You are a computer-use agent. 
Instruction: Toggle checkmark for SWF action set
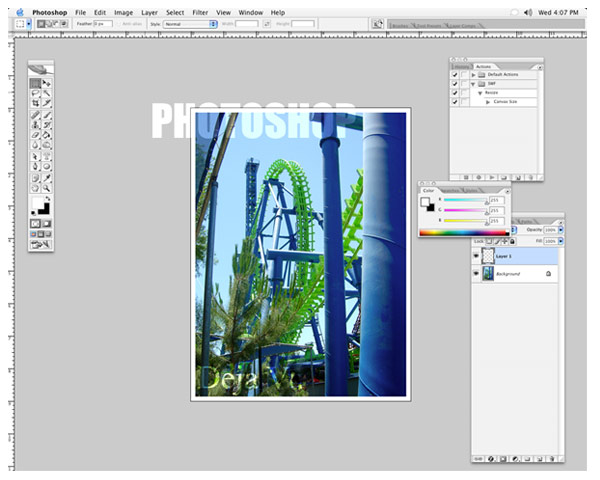coord(455,84)
